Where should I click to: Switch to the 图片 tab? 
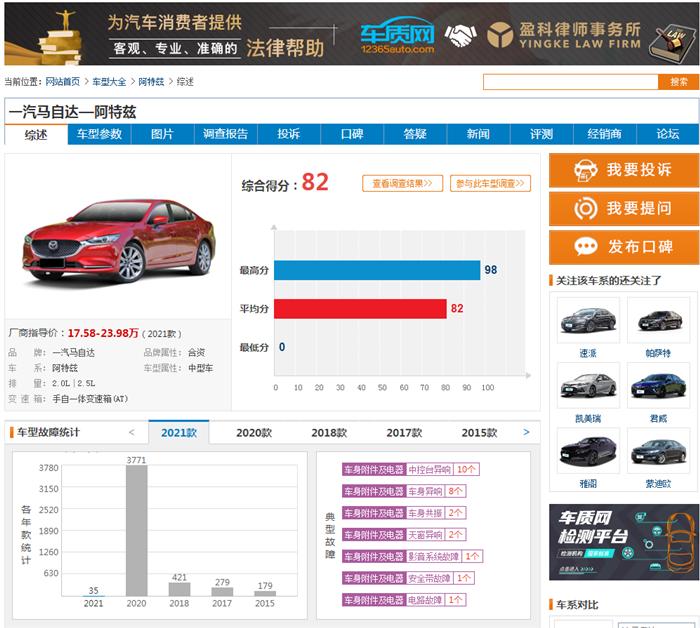point(162,134)
